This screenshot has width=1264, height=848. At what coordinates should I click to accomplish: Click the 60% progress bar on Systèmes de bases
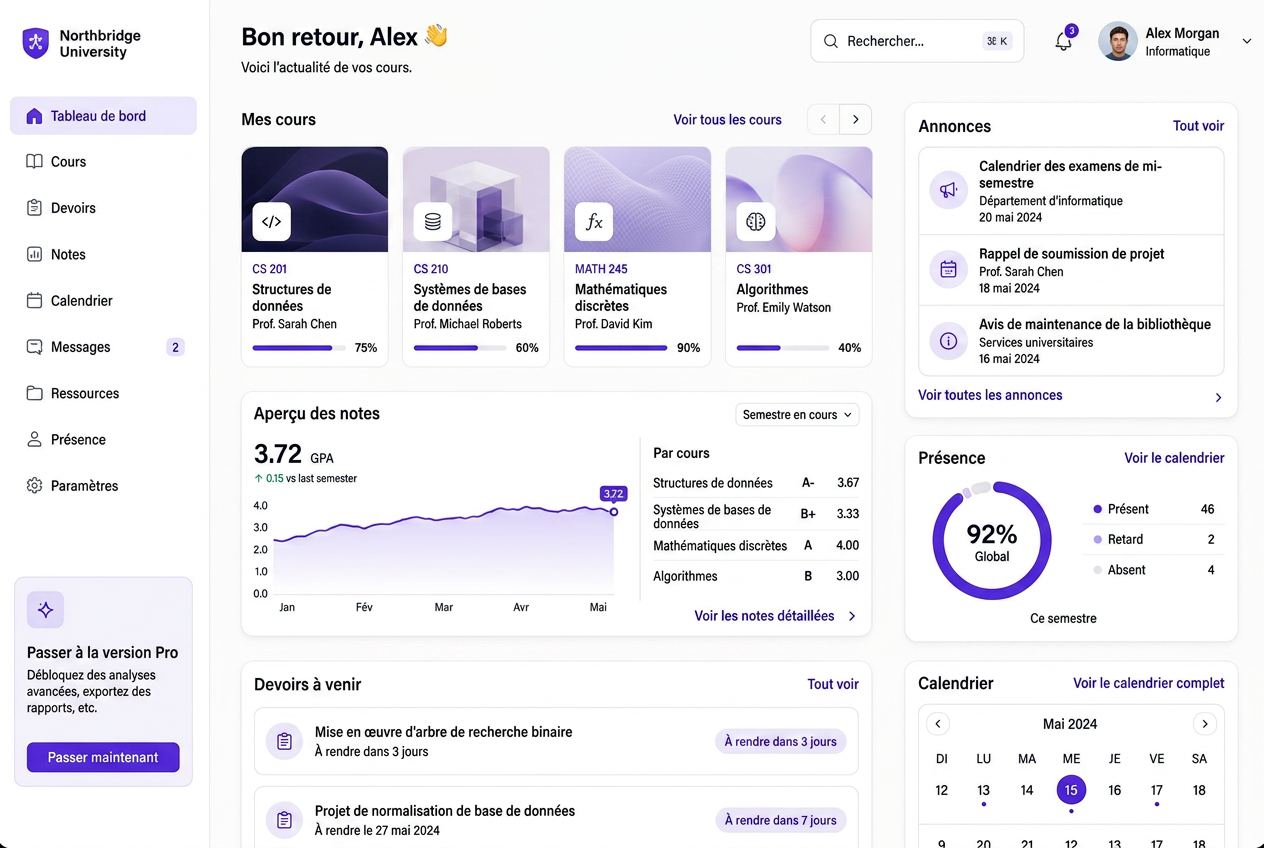click(460, 348)
